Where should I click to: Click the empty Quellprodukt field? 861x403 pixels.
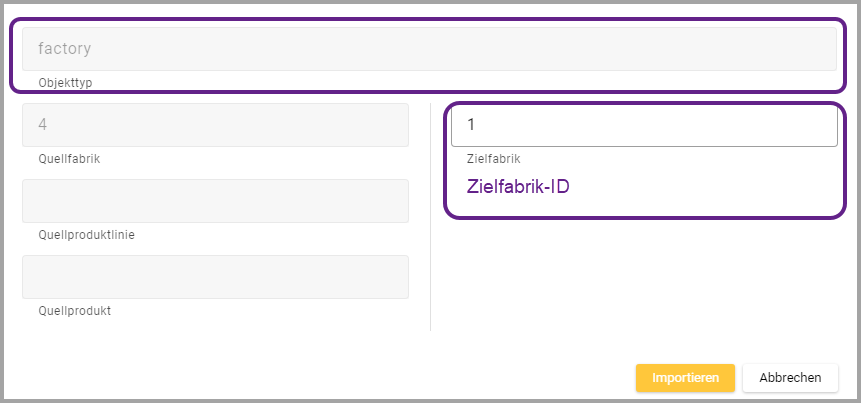[215, 277]
